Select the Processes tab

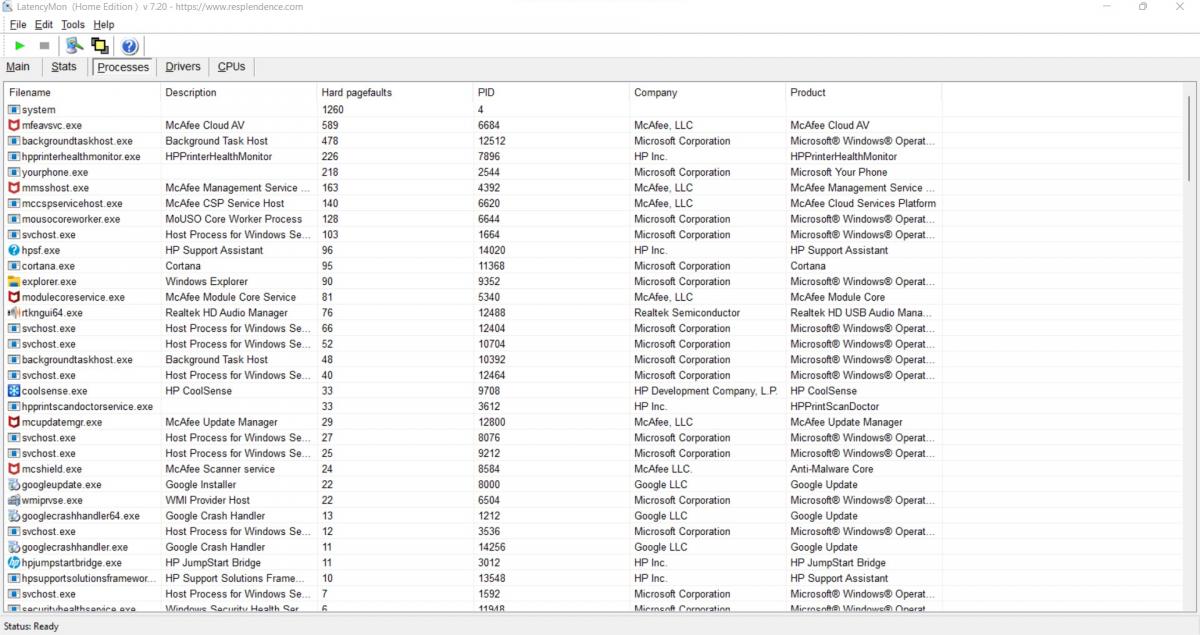pos(123,67)
